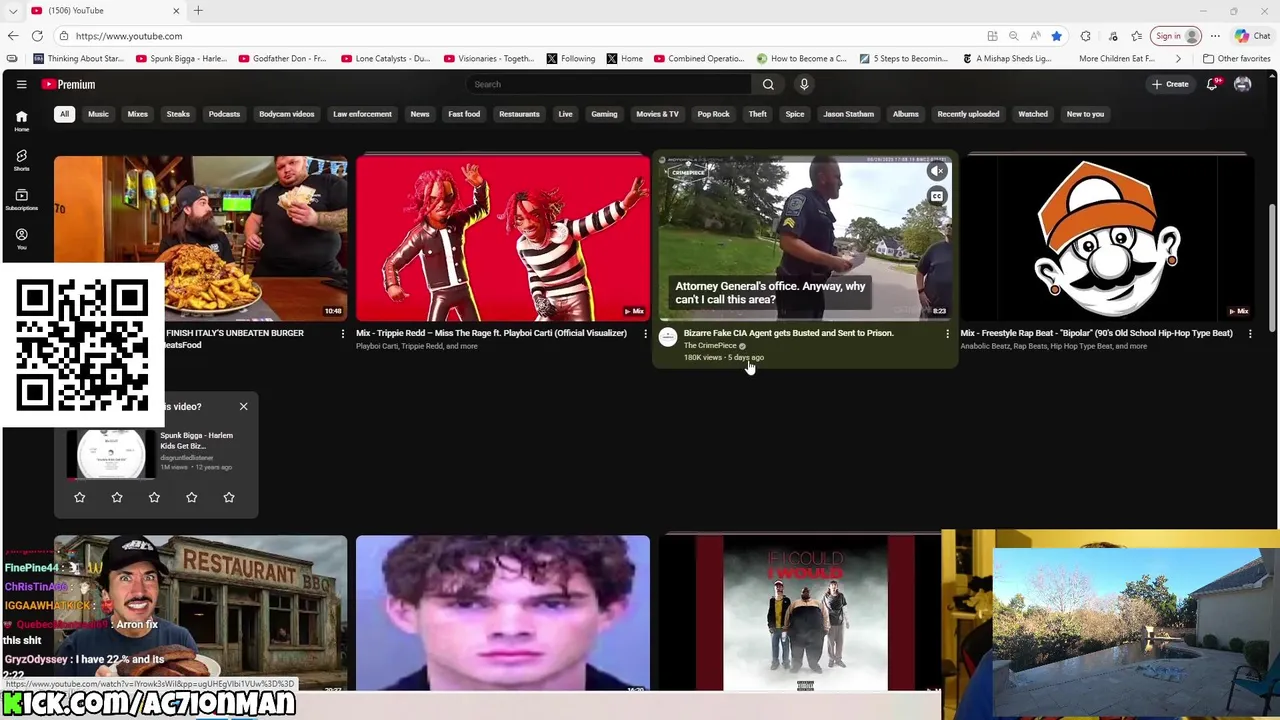Rate five stars on the survey card
1280x720 pixels.
[229, 497]
